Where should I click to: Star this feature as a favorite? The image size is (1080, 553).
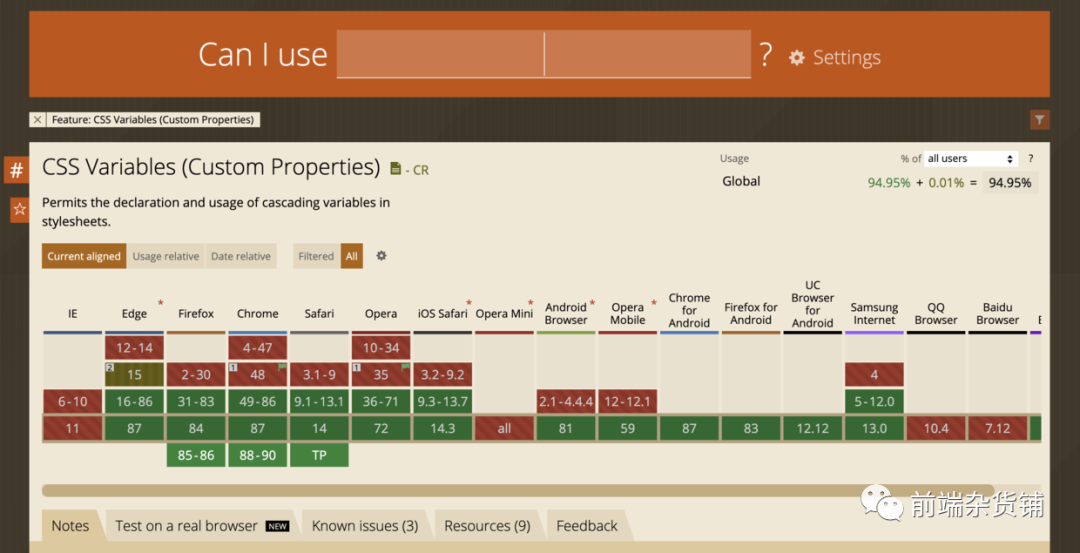click(x=19, y=209)
